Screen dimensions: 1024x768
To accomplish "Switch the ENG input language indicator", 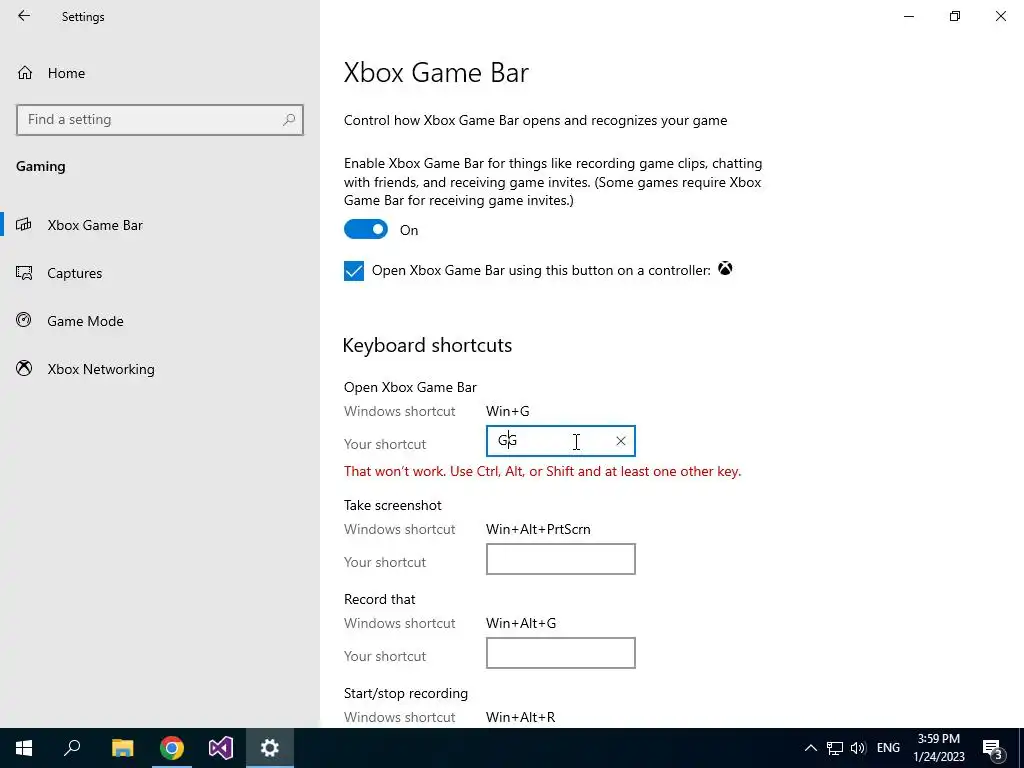I will click(888, 748).
